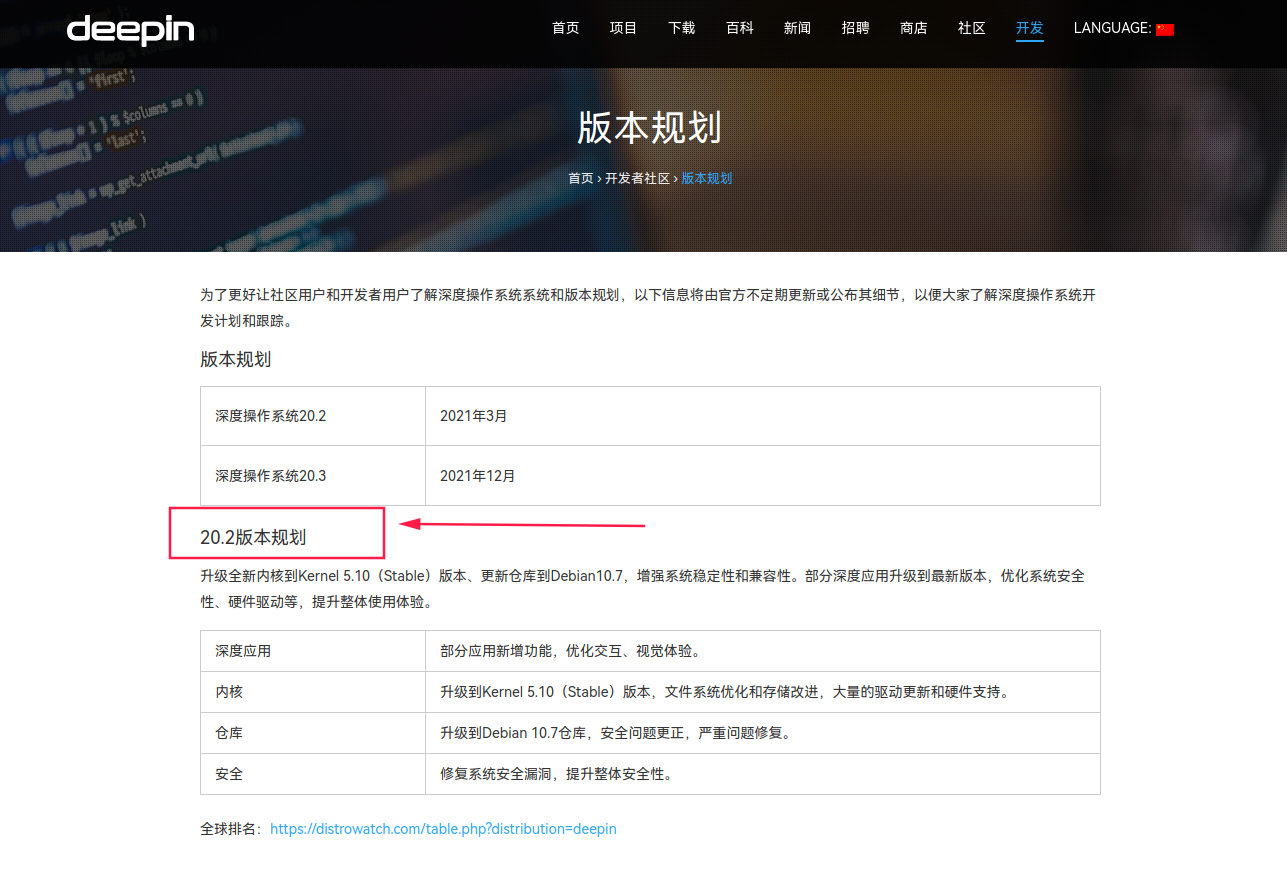Click the intro paragraph starting 为了更好让社区用户
Screen dimensions: 1287x887
click(x=648, y=308)
